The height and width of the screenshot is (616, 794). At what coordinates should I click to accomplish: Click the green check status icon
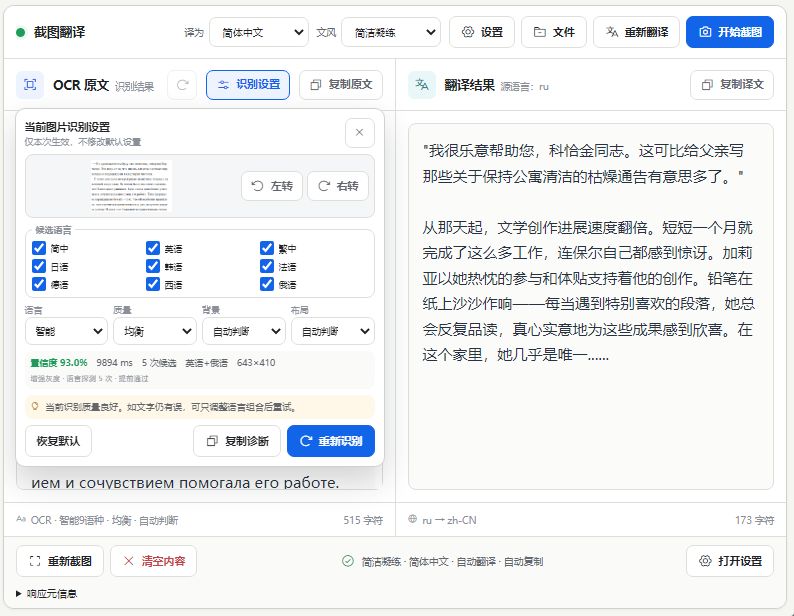pyautogui.click(x=348, y=561)
